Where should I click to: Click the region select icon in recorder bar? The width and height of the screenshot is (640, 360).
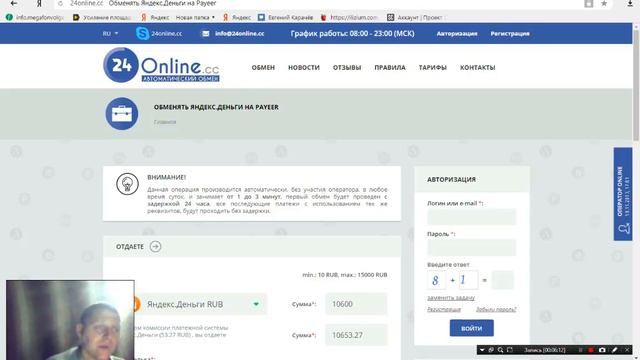pos(509,350)
